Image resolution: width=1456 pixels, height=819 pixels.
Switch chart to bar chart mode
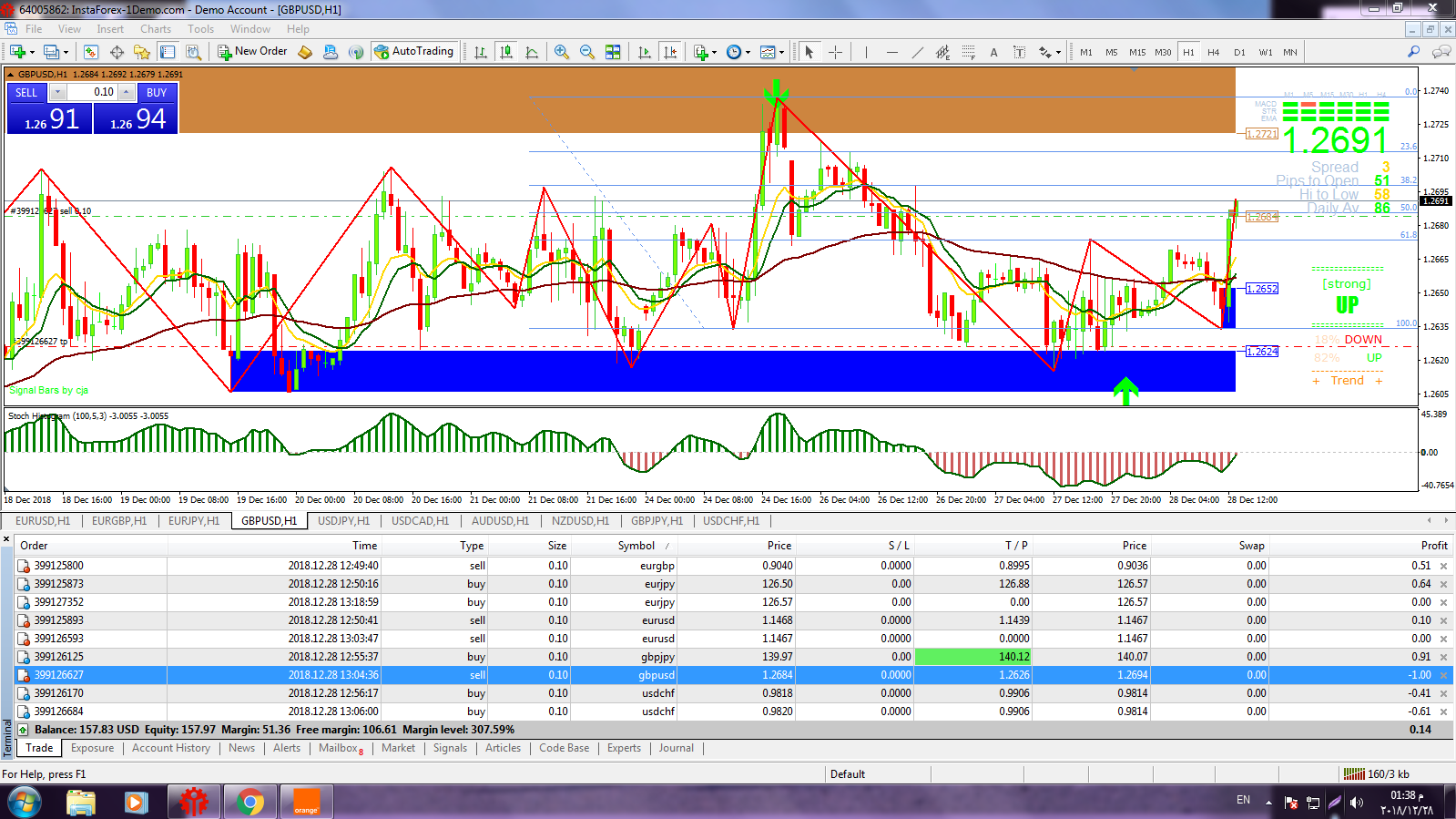point(481,52)
